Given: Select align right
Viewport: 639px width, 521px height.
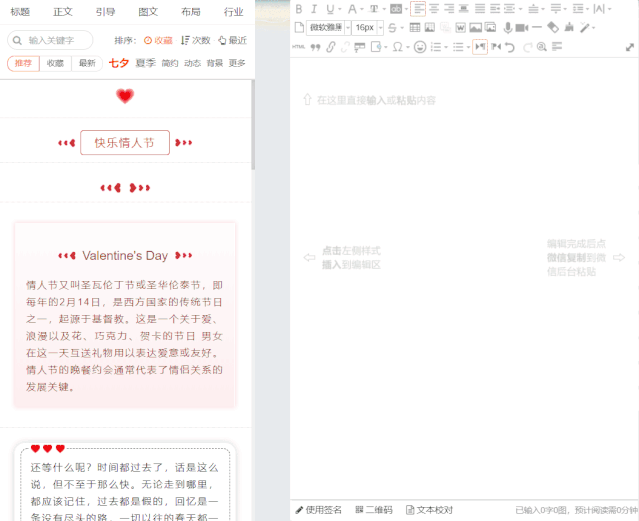Looking at the screenshot, I should coord(449,9).
